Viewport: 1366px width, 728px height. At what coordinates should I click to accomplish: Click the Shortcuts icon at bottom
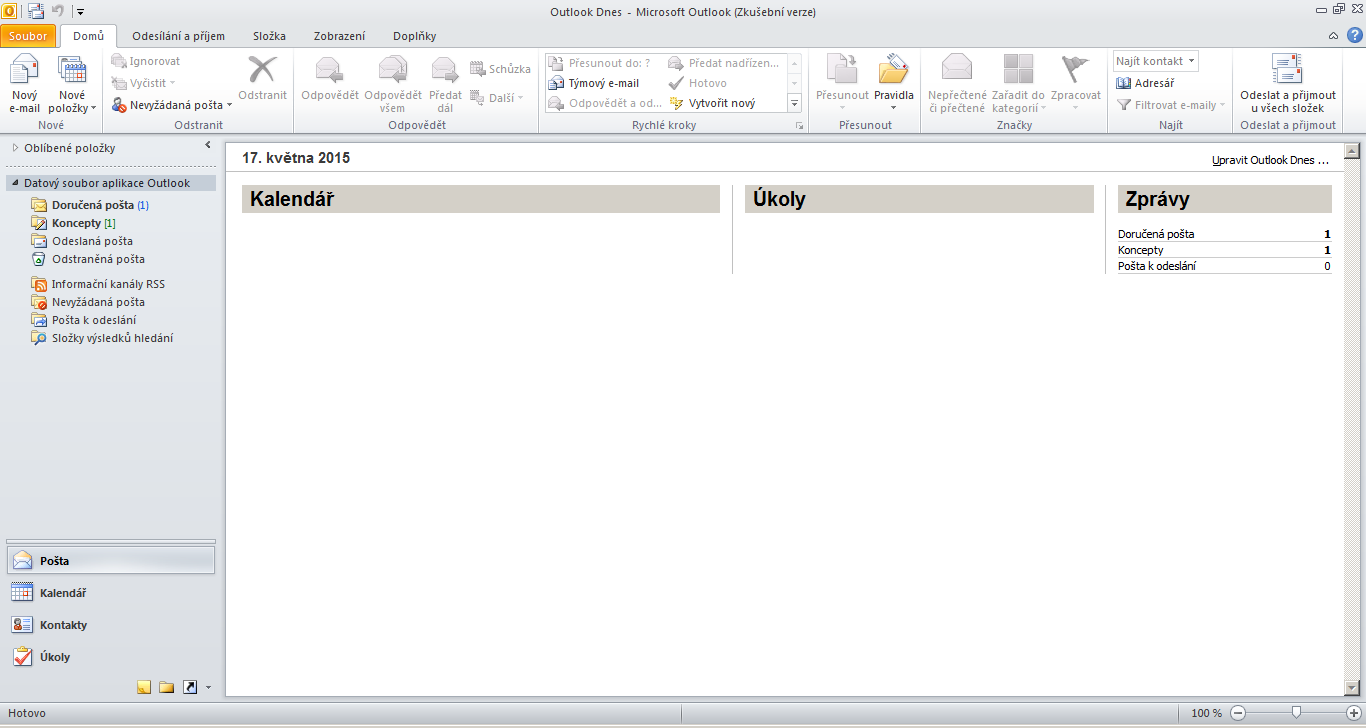pos(190,687)
